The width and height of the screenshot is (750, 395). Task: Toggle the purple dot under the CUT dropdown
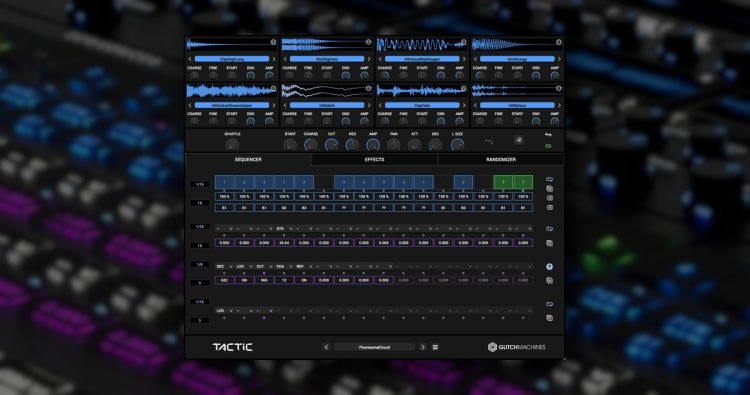264,273
